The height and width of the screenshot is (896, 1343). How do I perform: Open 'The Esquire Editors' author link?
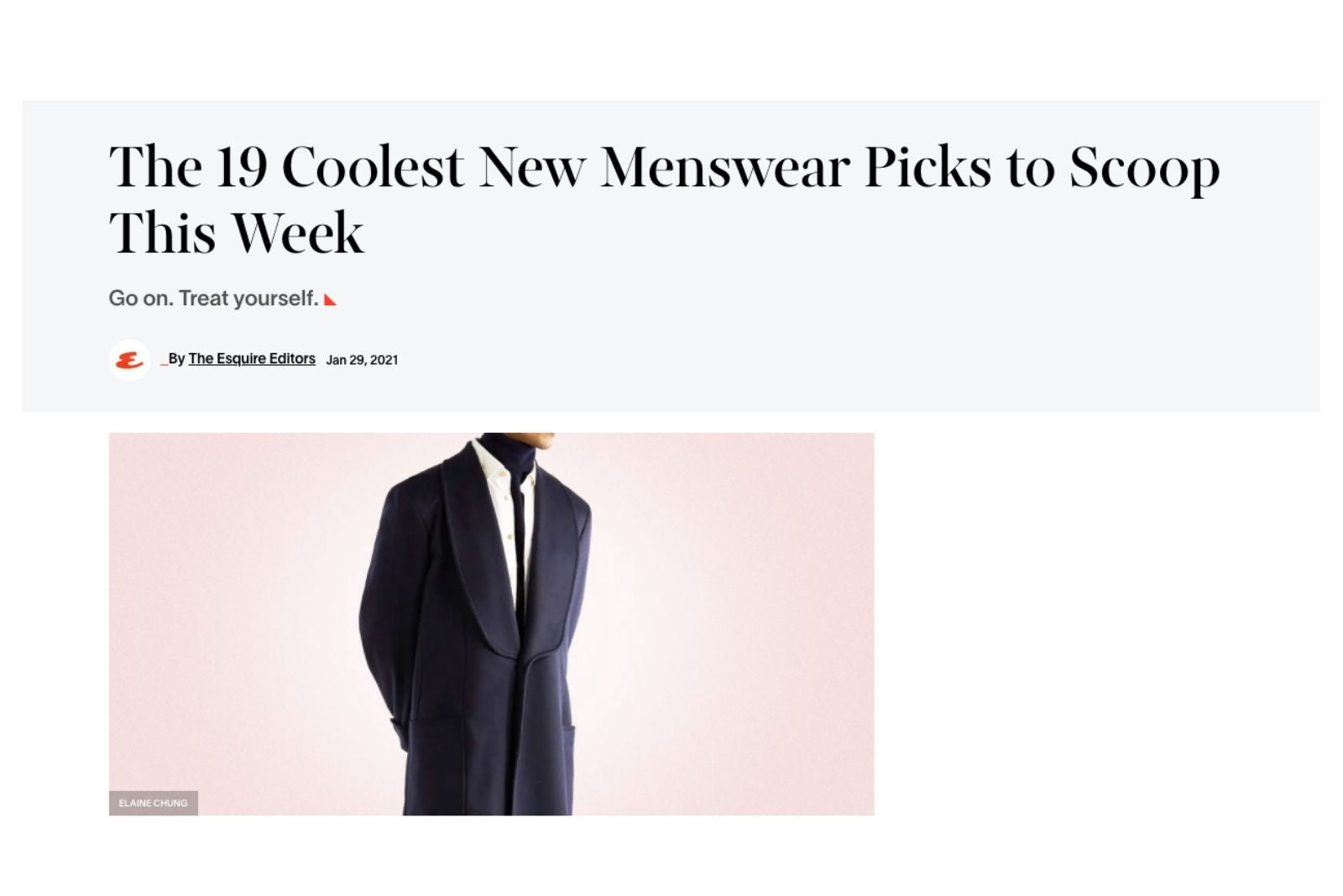pos(252,358)
